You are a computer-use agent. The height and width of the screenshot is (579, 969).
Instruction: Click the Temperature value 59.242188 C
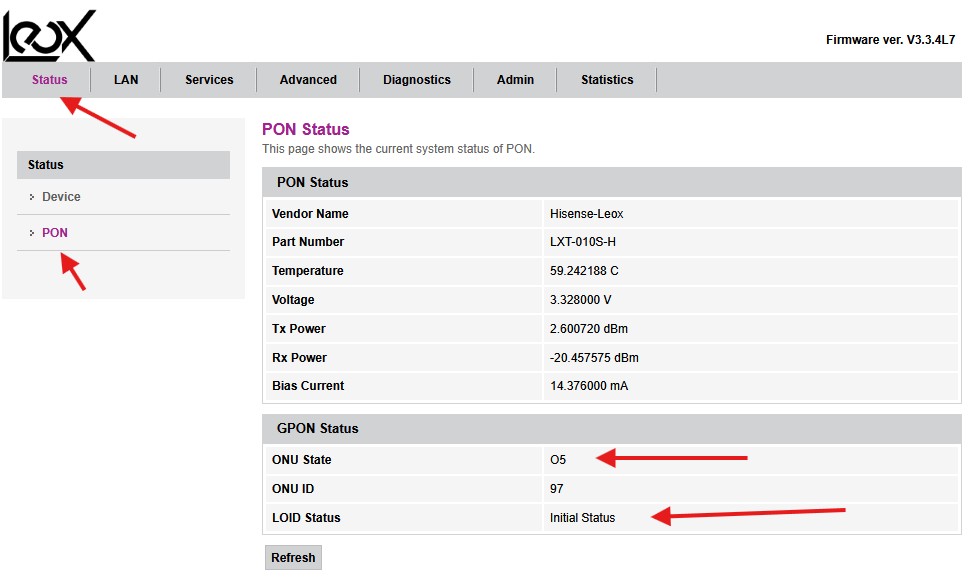tap(590, 271)
